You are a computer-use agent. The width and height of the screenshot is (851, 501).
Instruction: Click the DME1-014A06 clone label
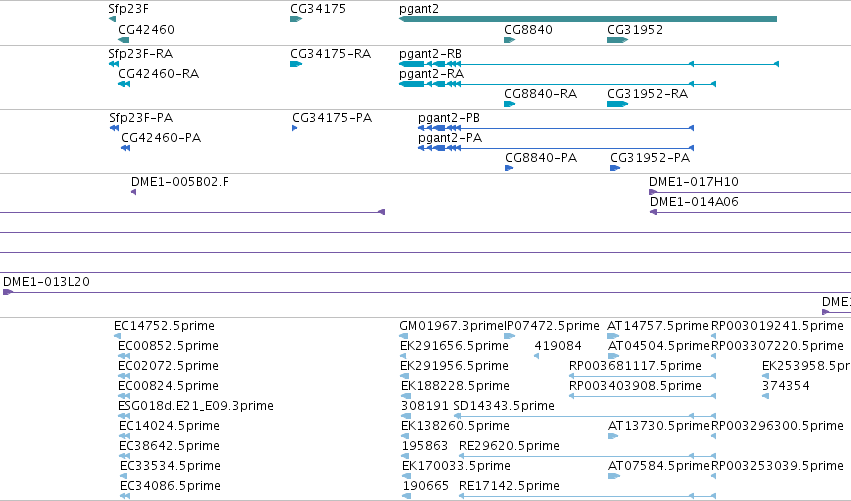pyautogui.click(x=694, y=202)
